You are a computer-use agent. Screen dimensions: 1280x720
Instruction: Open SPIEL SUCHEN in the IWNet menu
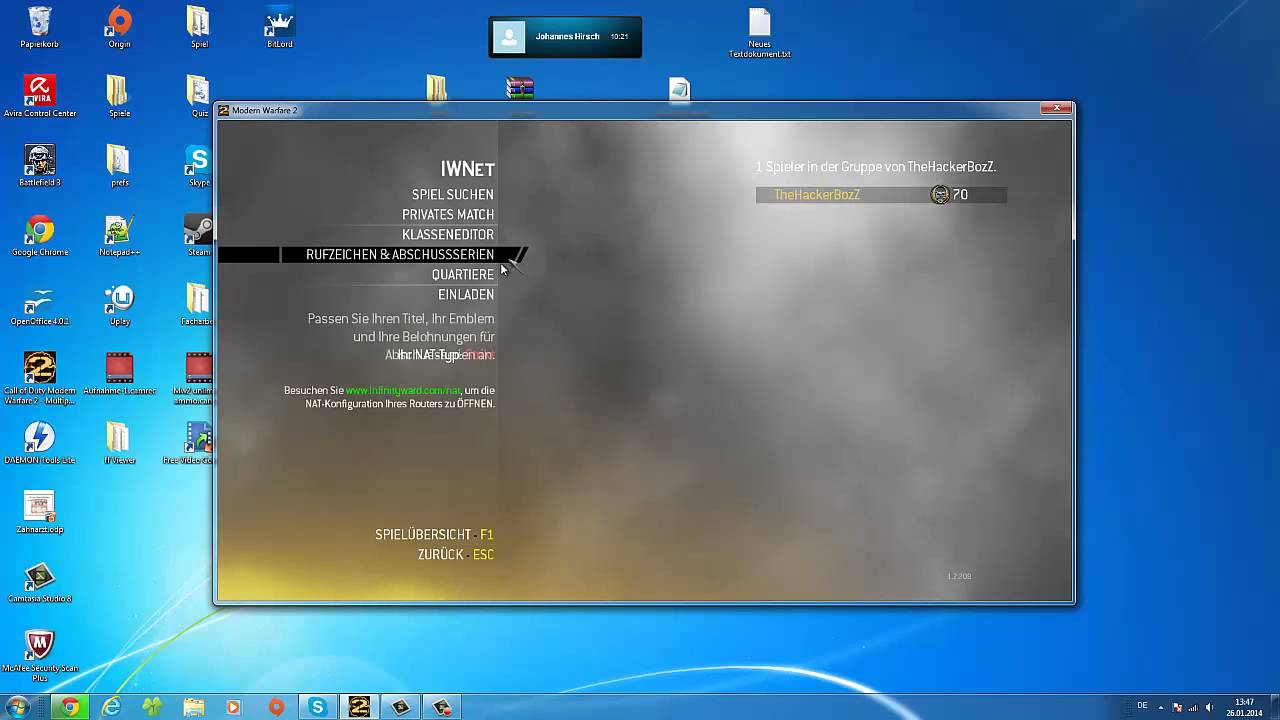(452, 195)
